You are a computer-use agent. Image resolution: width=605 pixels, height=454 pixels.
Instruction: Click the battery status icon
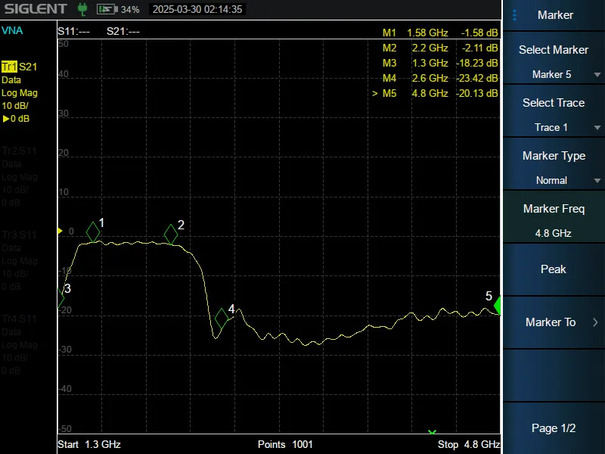click(107, 9)
